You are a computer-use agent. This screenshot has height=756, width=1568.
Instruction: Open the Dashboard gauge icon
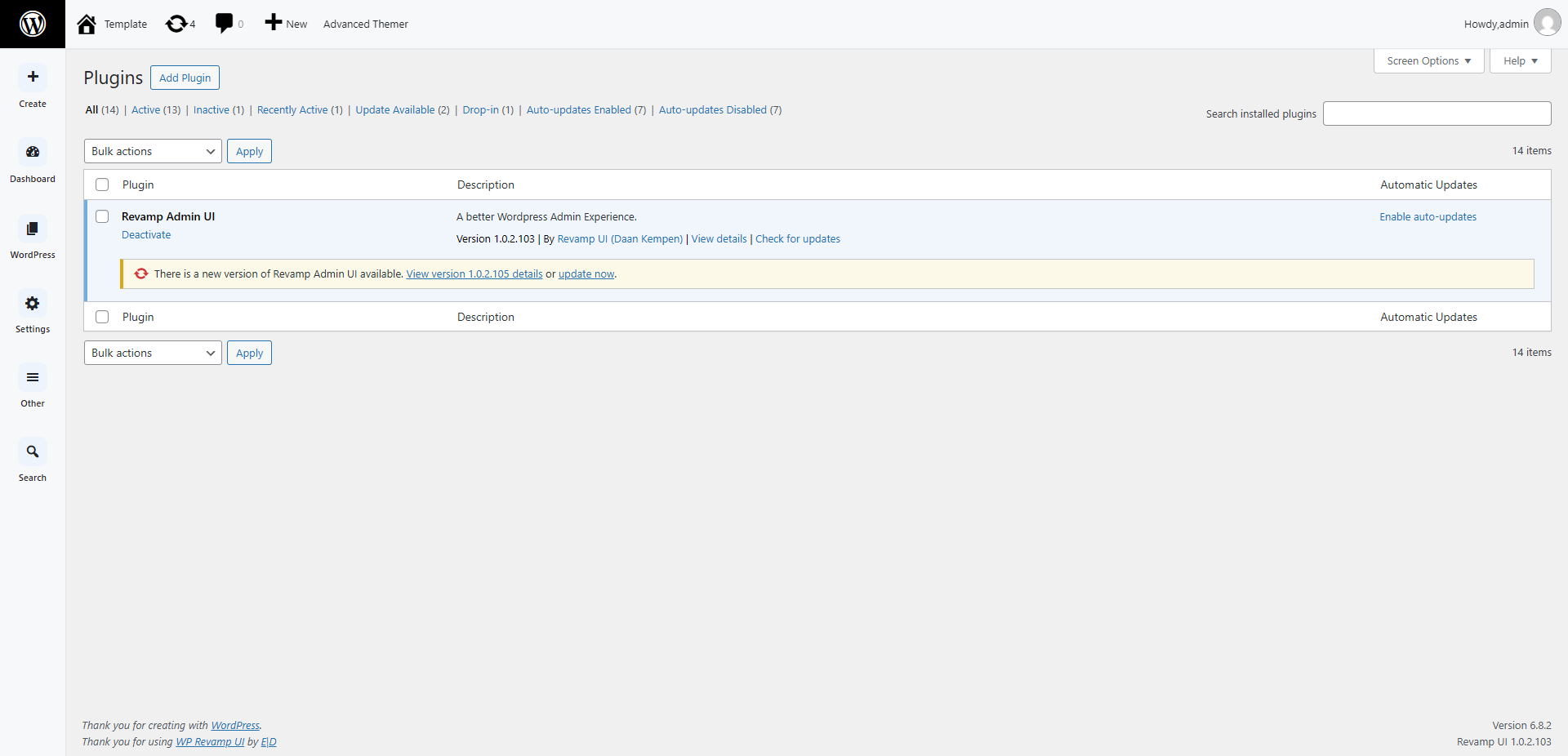[33, 152]
